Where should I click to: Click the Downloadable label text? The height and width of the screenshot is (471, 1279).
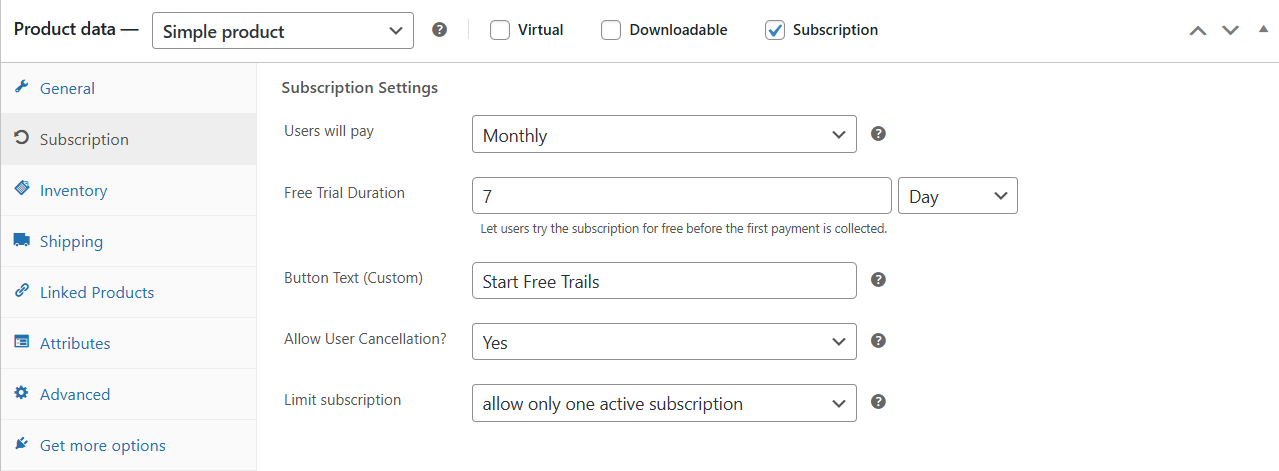pos(678,30)
